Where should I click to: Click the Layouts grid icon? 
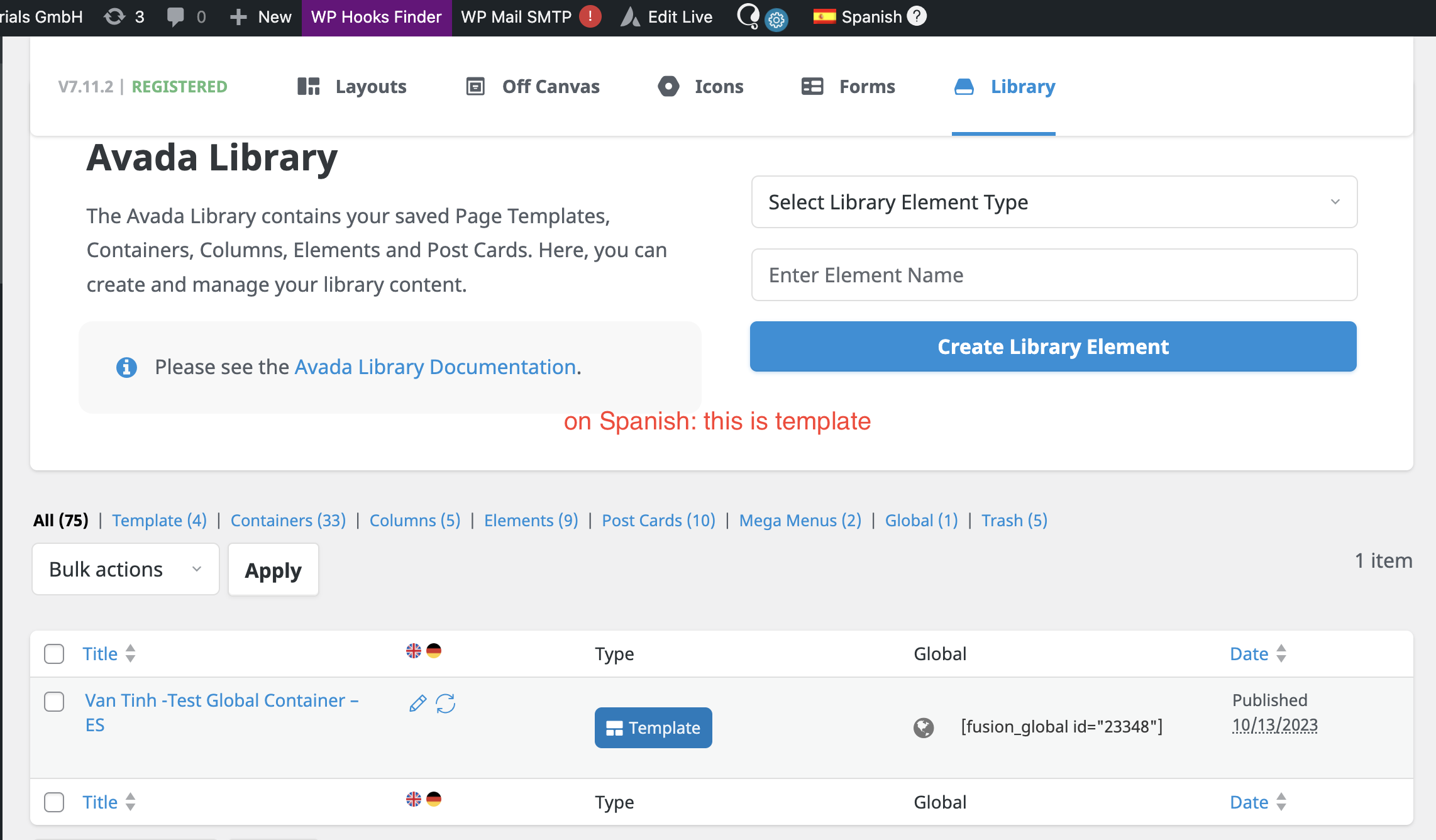(x=308, y=86)
